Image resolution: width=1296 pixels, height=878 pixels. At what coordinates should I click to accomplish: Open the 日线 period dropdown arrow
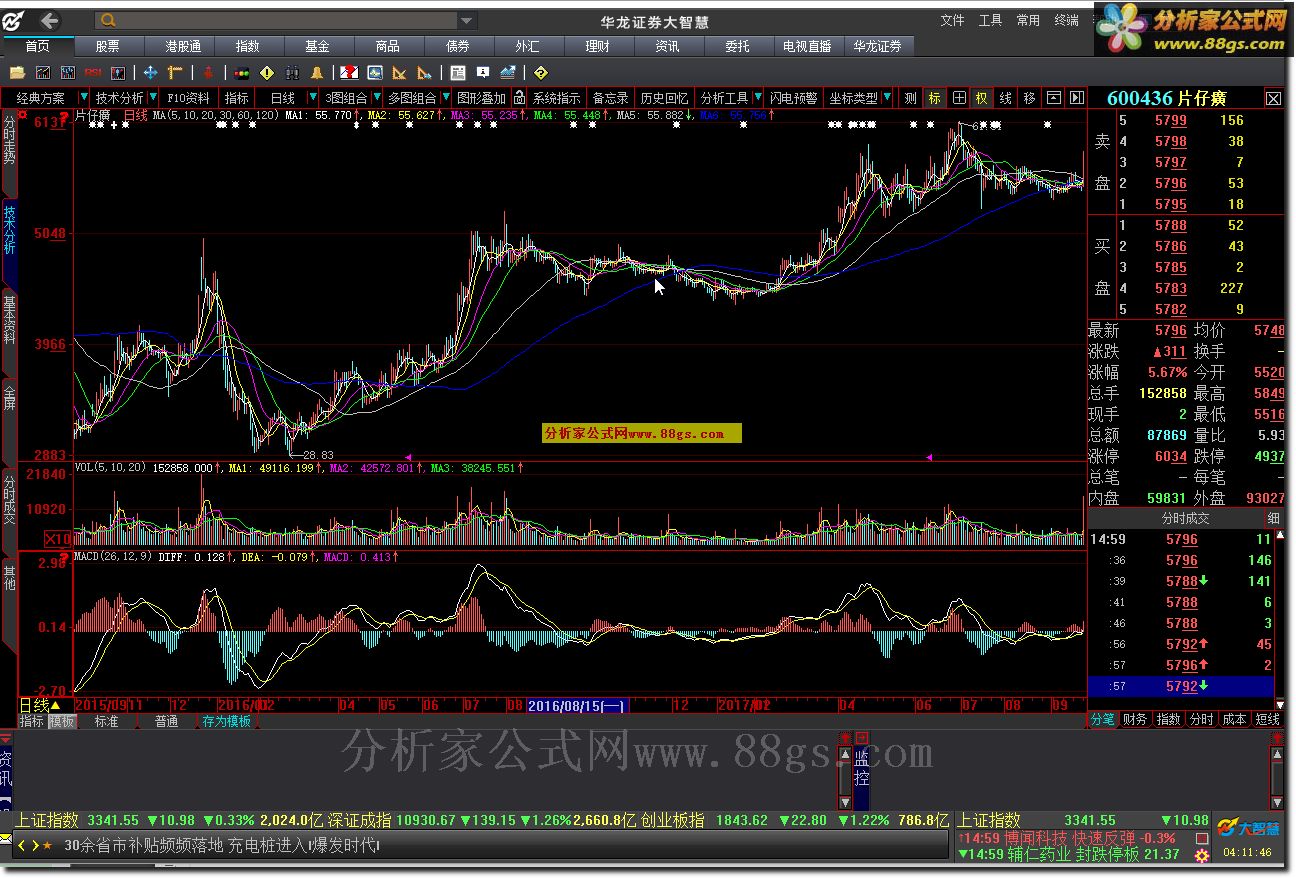[x=313, y=98]
